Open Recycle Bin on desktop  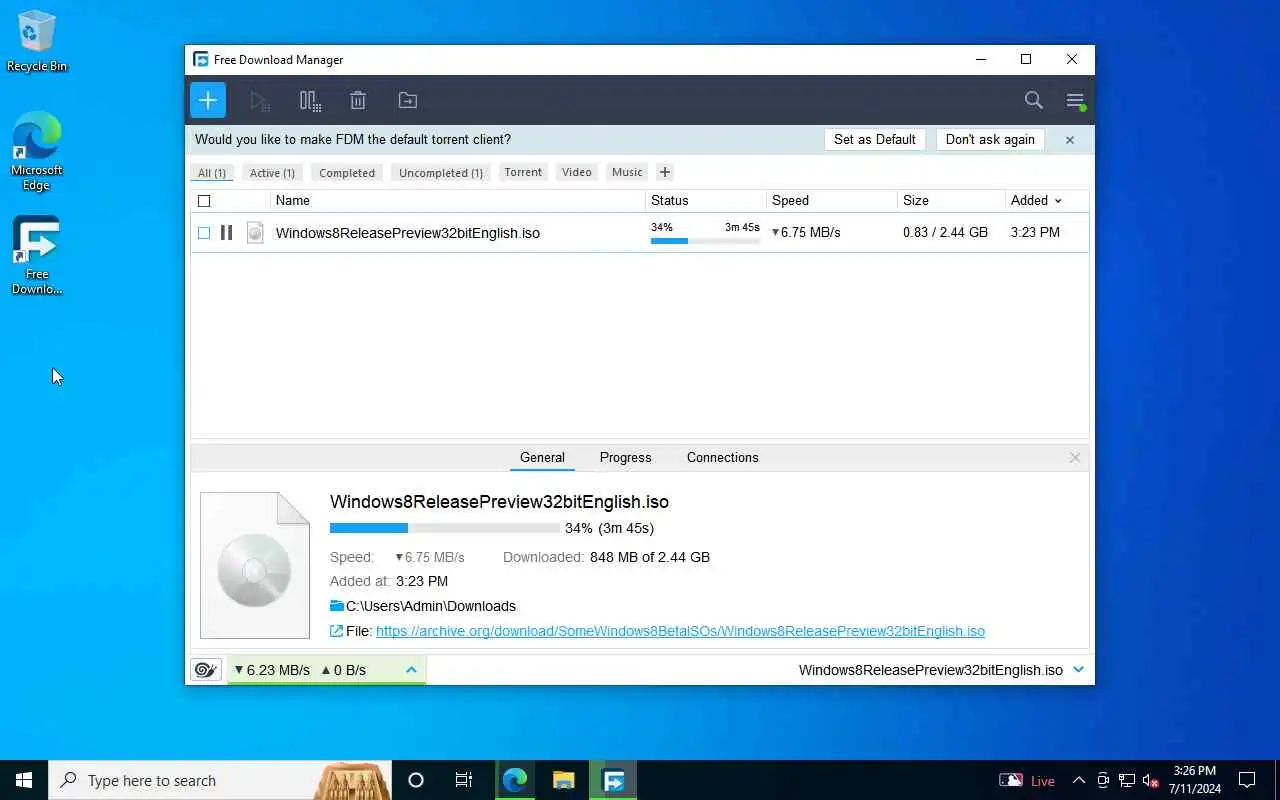pos(37,42)
